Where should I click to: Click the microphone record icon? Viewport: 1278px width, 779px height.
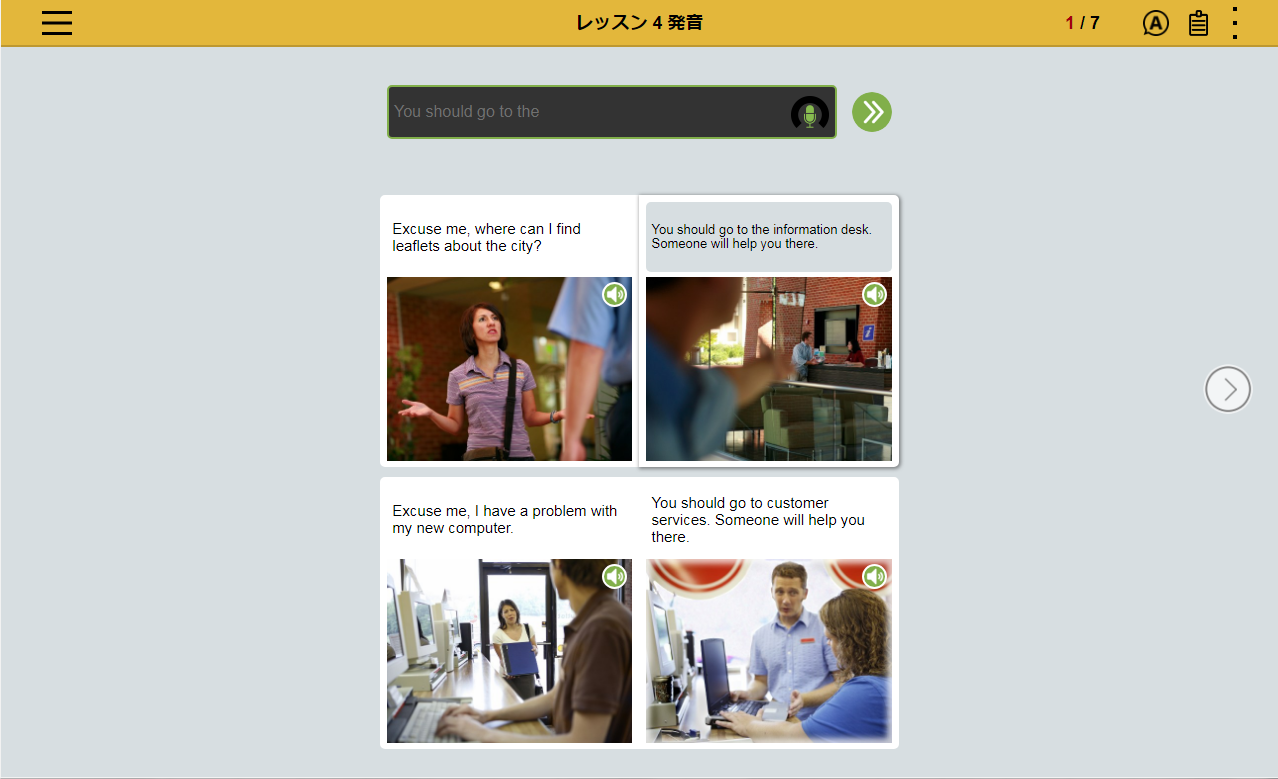(809, 114)
